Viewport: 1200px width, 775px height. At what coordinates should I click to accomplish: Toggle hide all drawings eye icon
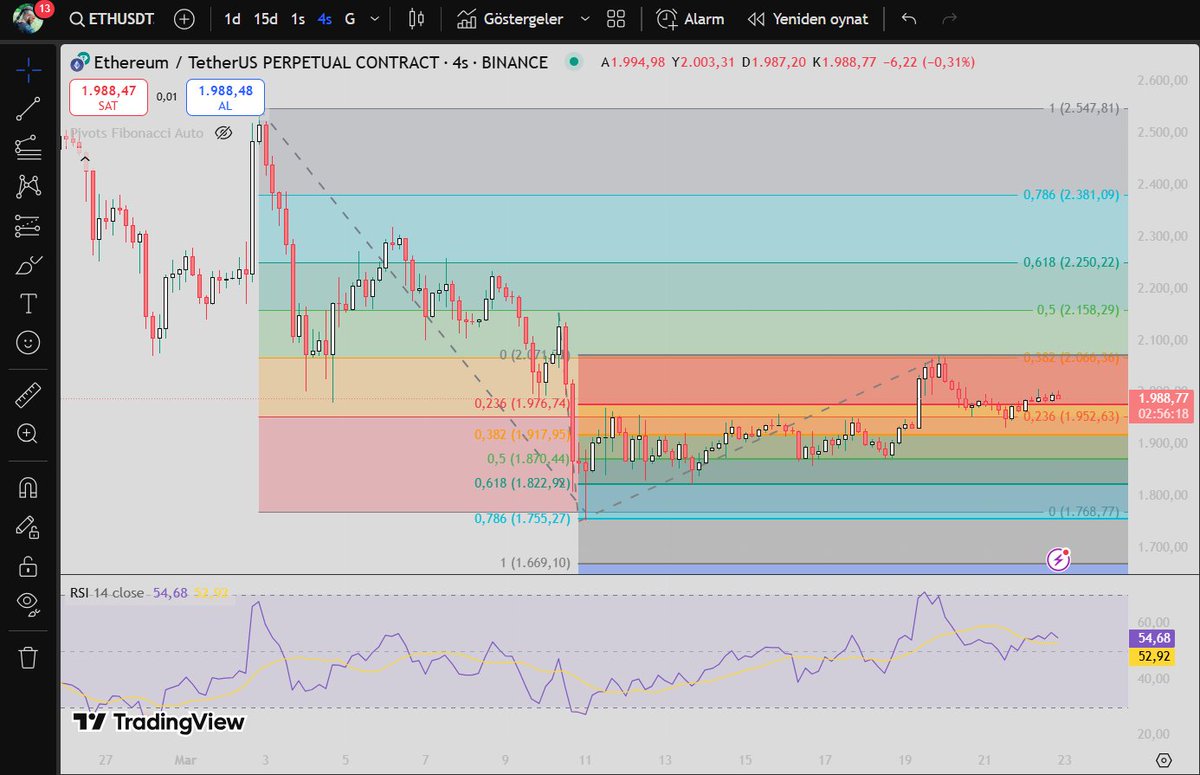(29, 604)
